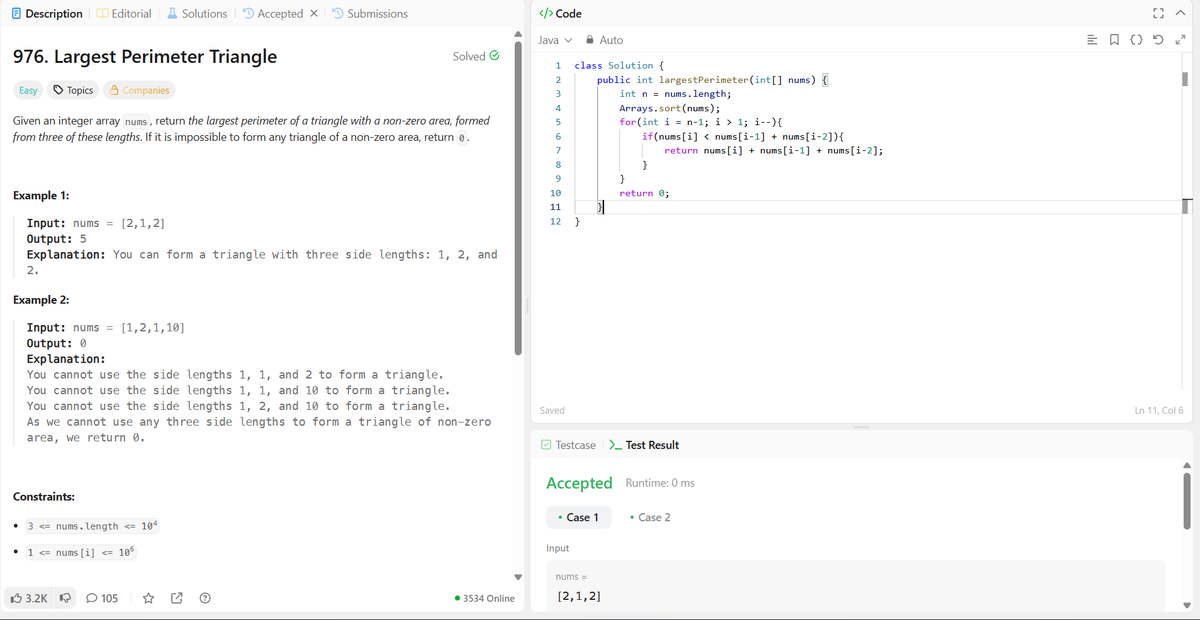Collapse the Code panel with the chevron
1200x620 pixels.
1182,13
